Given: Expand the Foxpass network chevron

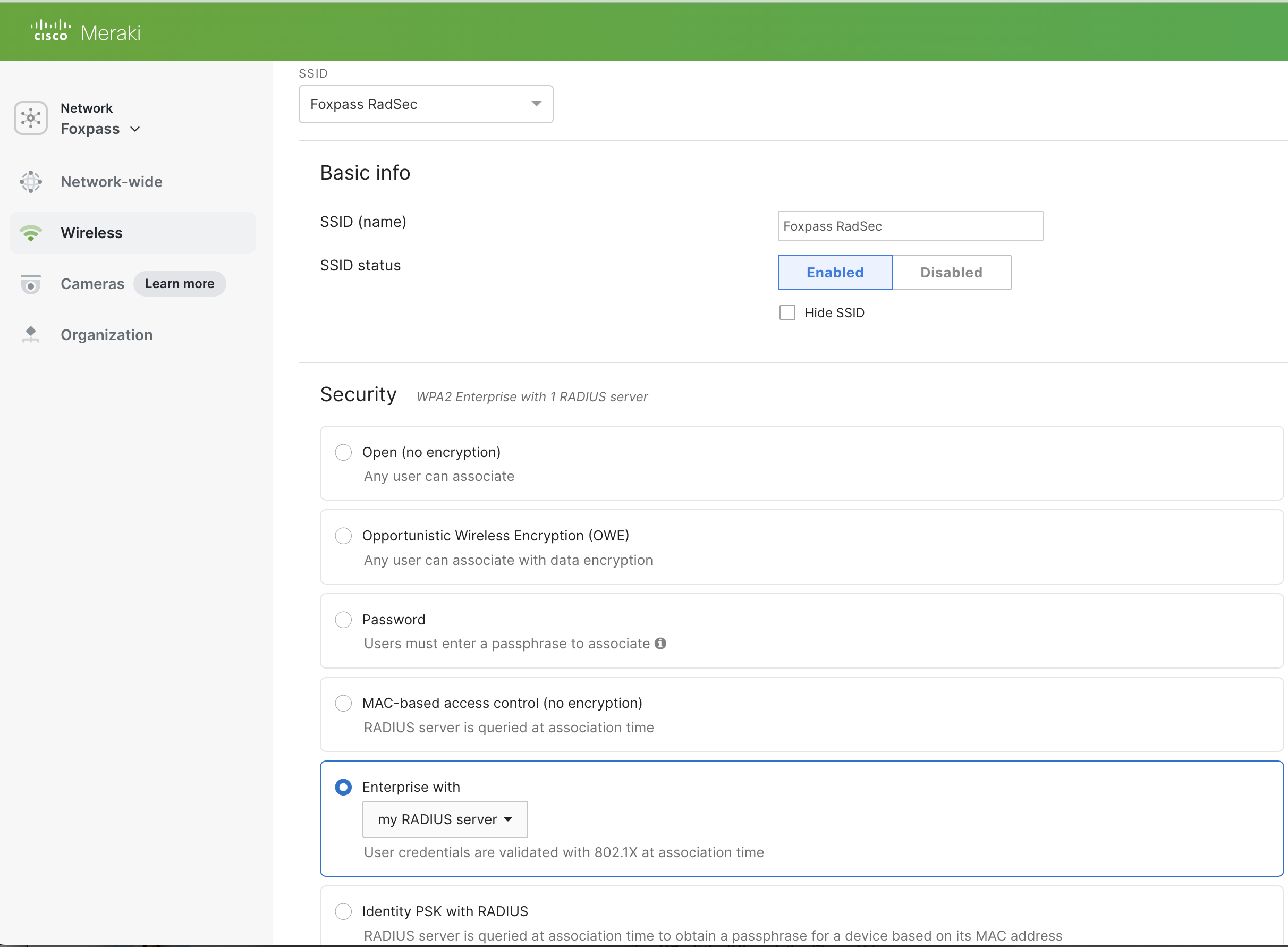Looking at the screenshot, I should click(x=135, y=129).
